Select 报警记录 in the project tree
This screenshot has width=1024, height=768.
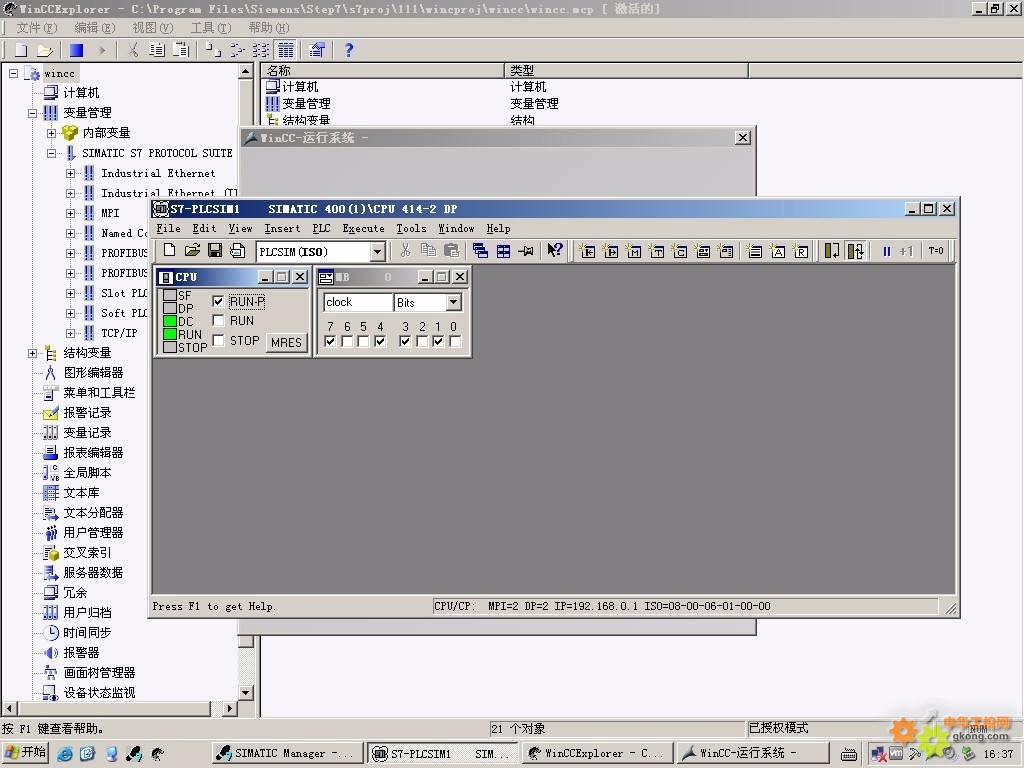(87, 413)
